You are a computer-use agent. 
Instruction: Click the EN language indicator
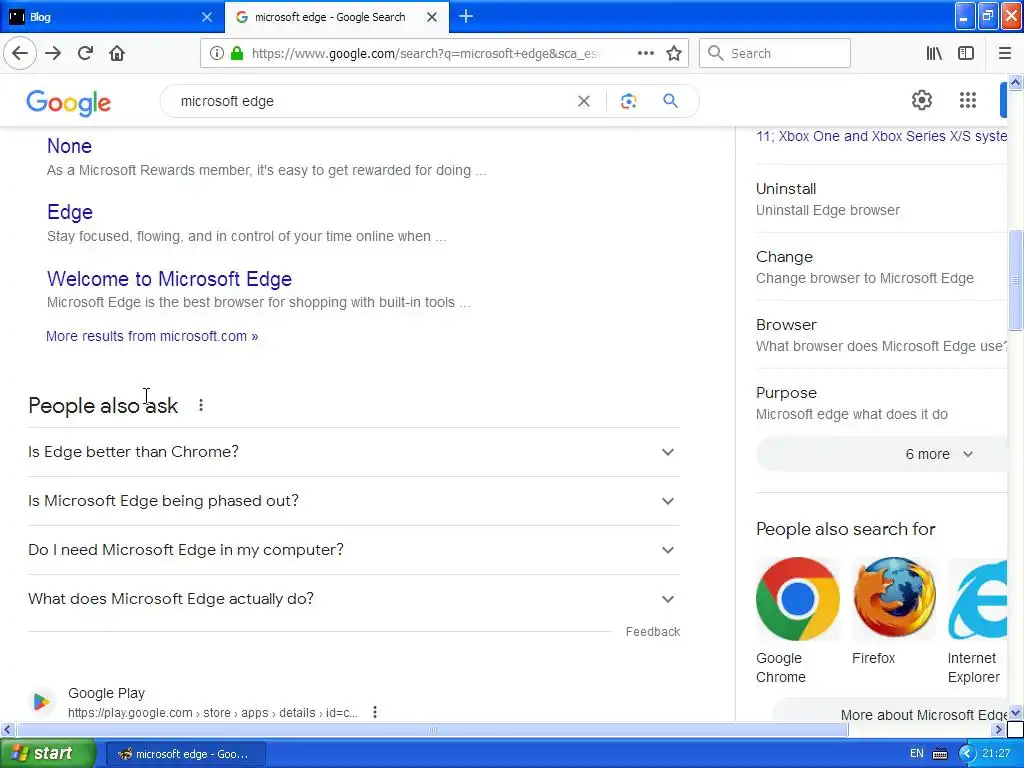tap(917, 754)
